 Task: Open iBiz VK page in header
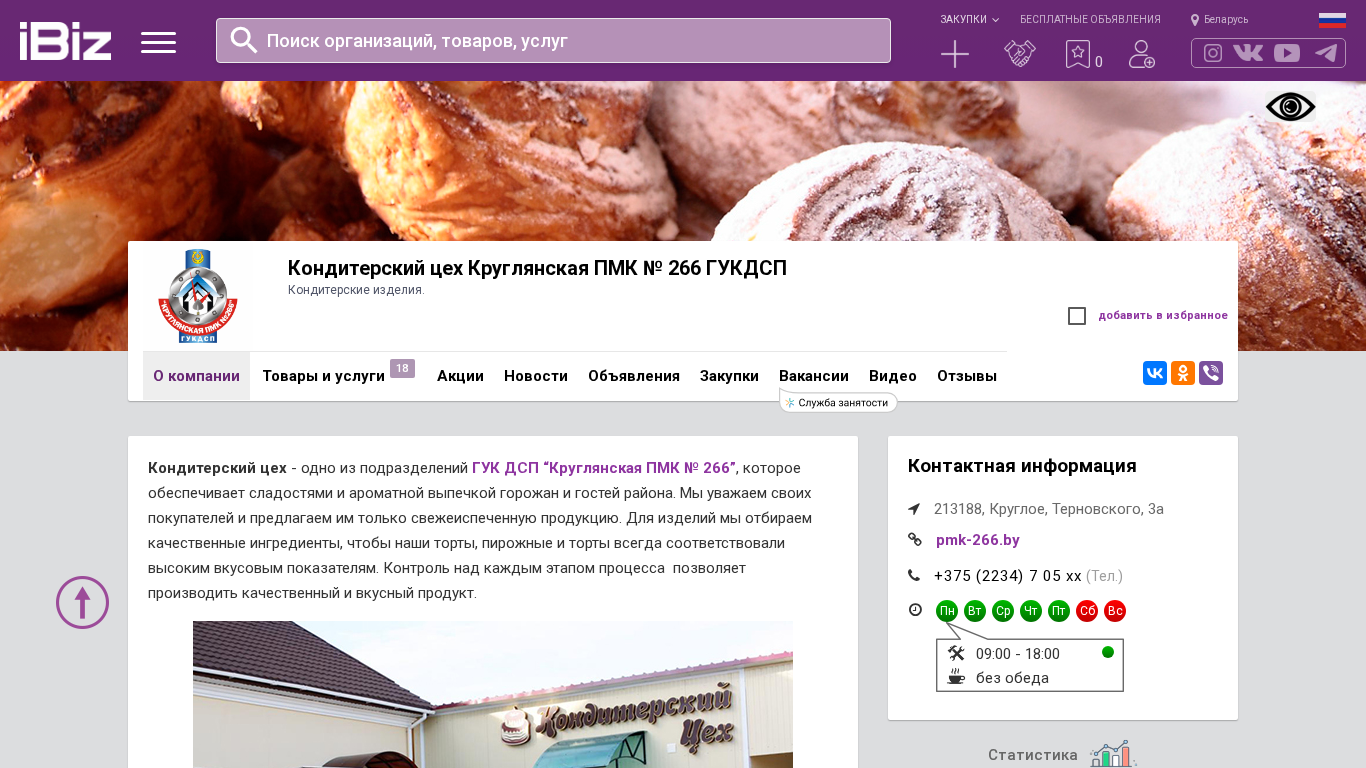(x=1248, y=53)
